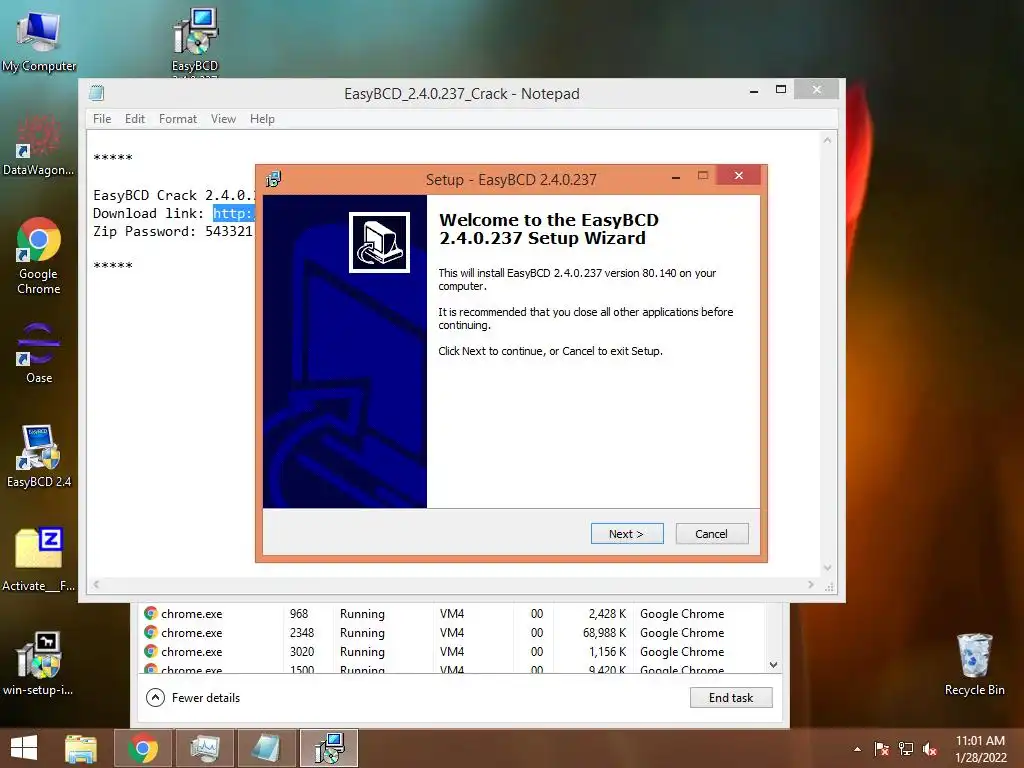Open Notepad Format menu
The image size is (1024, 768).
coord(178,119)
